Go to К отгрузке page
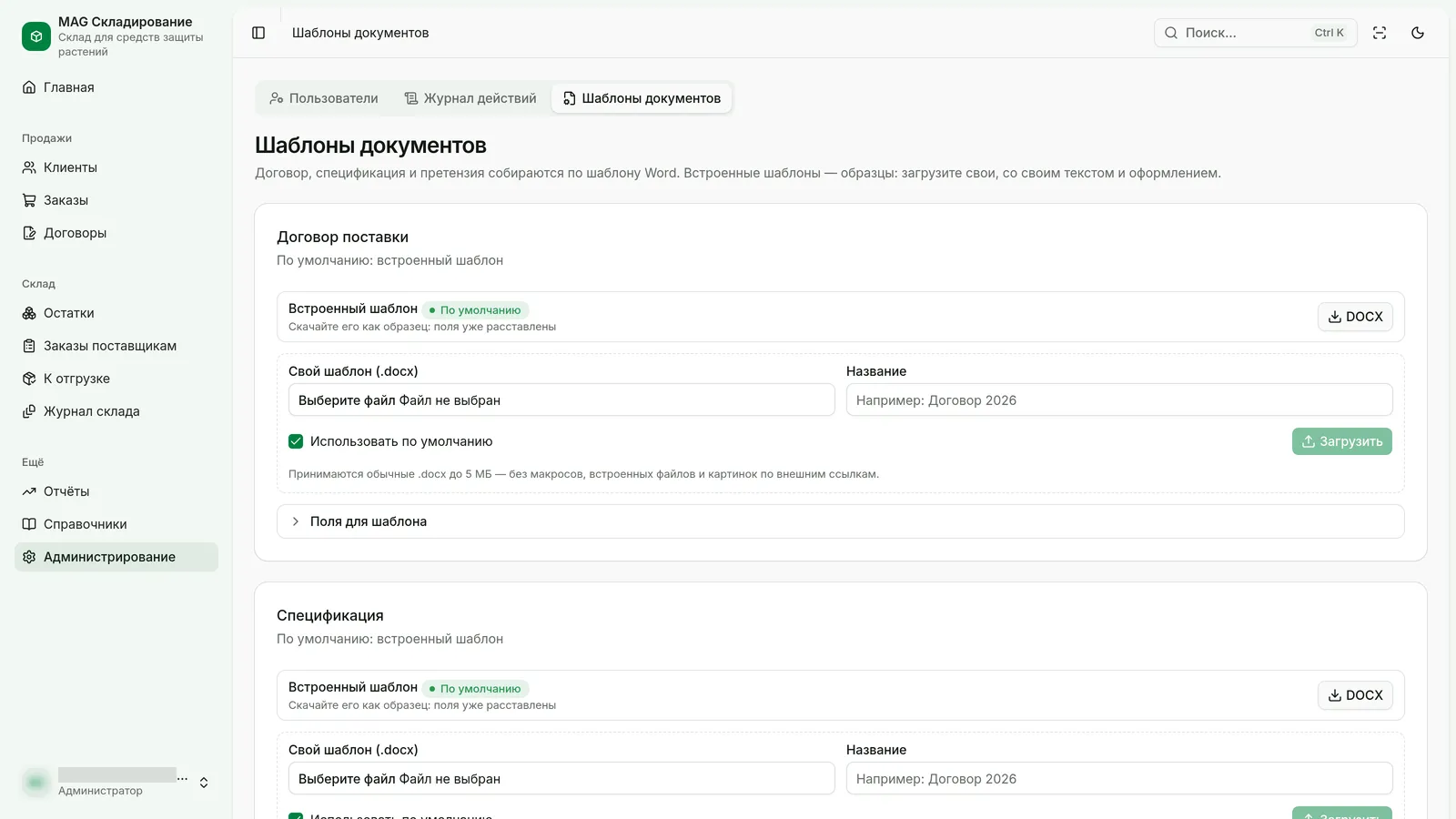The height and width of the screenshot is (819, 1456). point(116,379)
